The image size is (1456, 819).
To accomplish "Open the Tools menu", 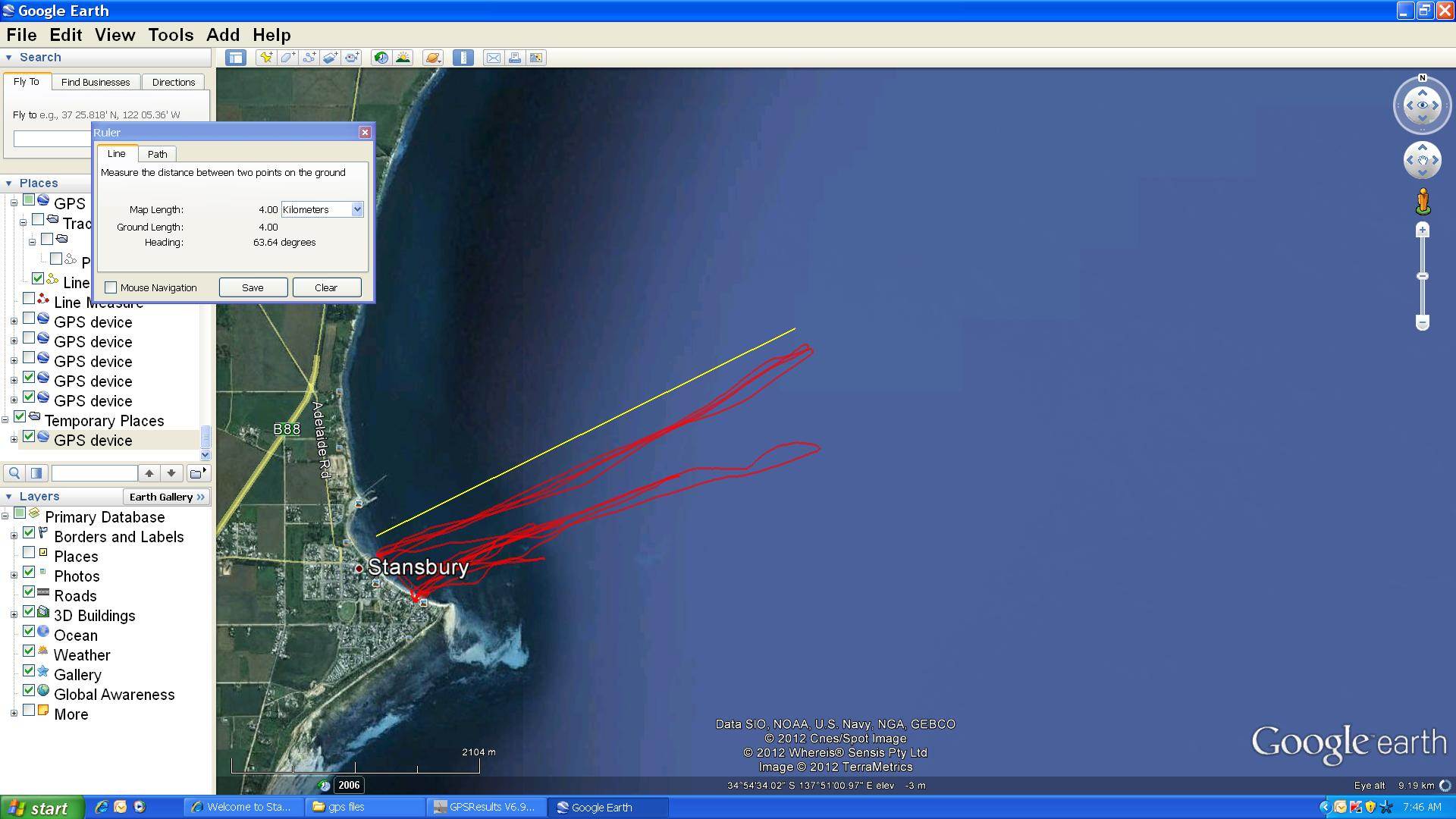I will pyautogui.click(x=171, y=35).
